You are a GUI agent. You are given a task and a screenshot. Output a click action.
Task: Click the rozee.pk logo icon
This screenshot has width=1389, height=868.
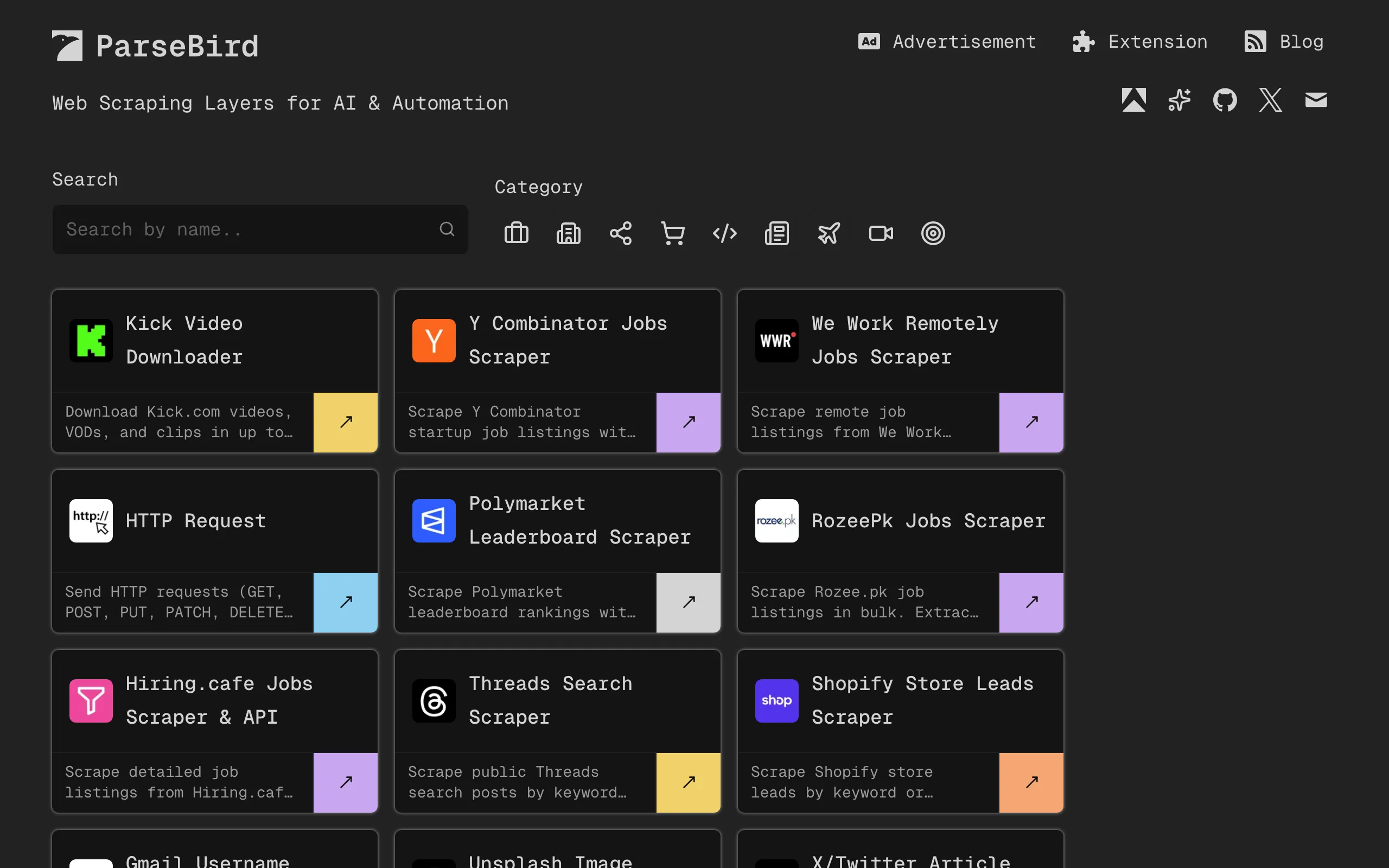[x=776, y=521]
